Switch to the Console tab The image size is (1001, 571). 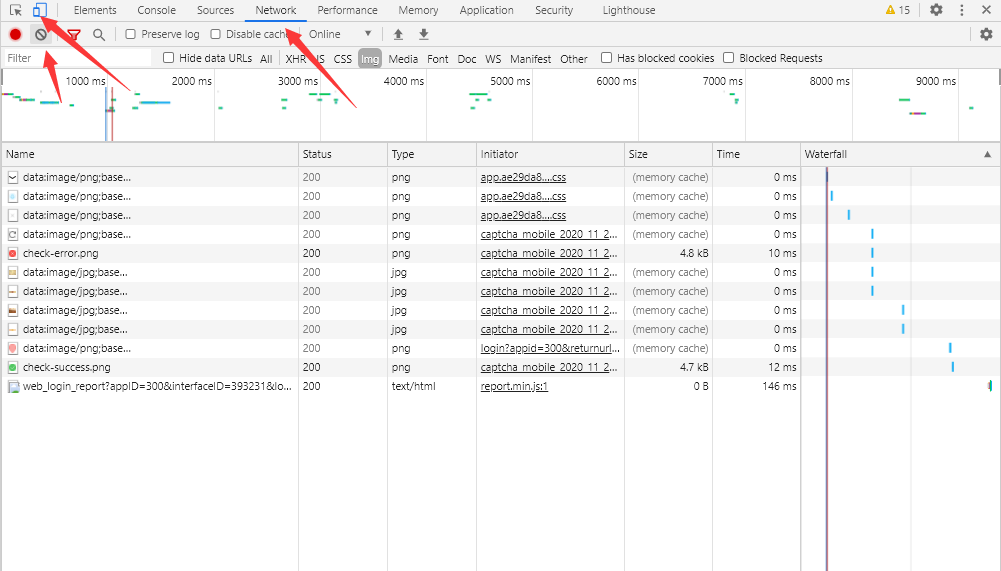click(x=156, y=10)
